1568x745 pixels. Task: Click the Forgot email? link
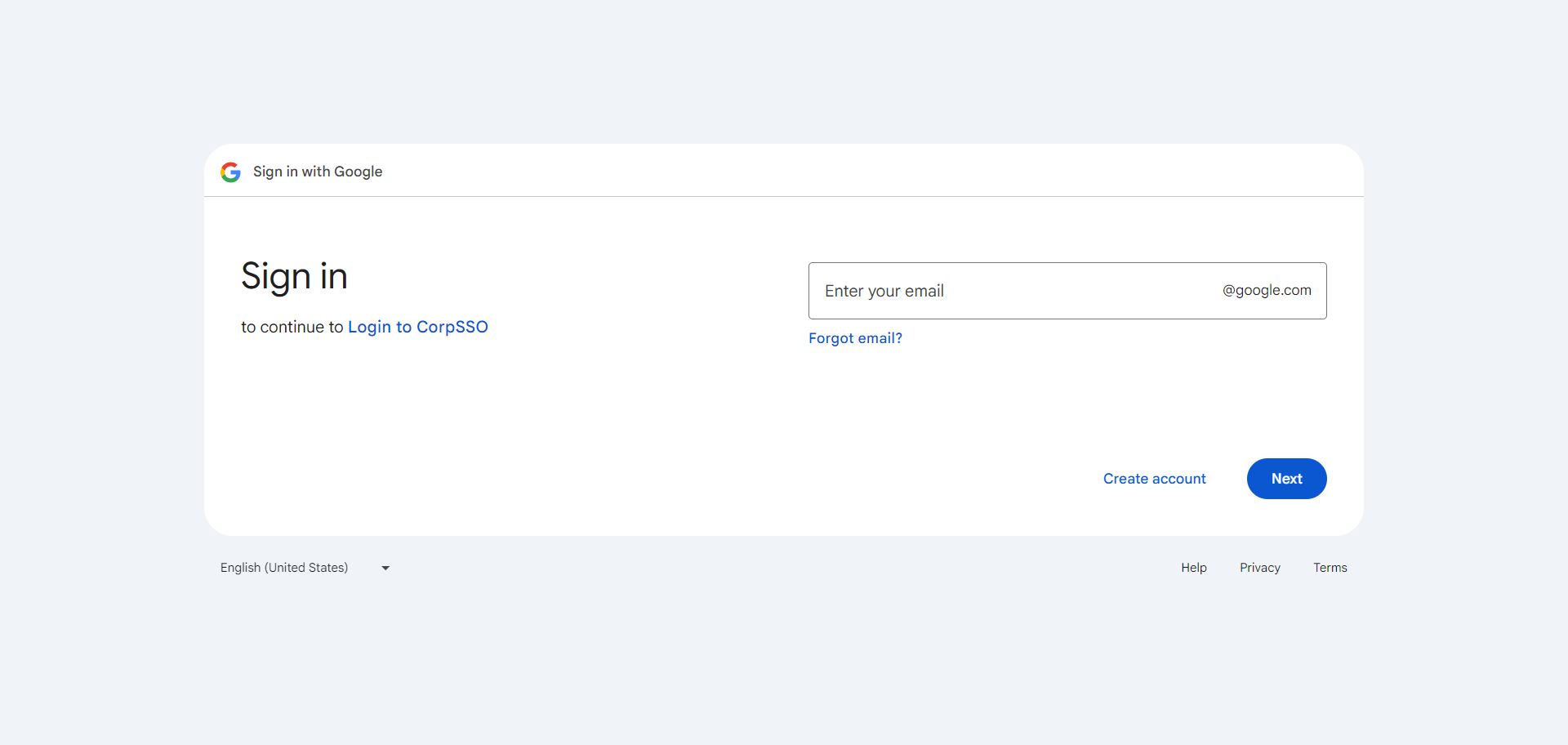[855, 338]
